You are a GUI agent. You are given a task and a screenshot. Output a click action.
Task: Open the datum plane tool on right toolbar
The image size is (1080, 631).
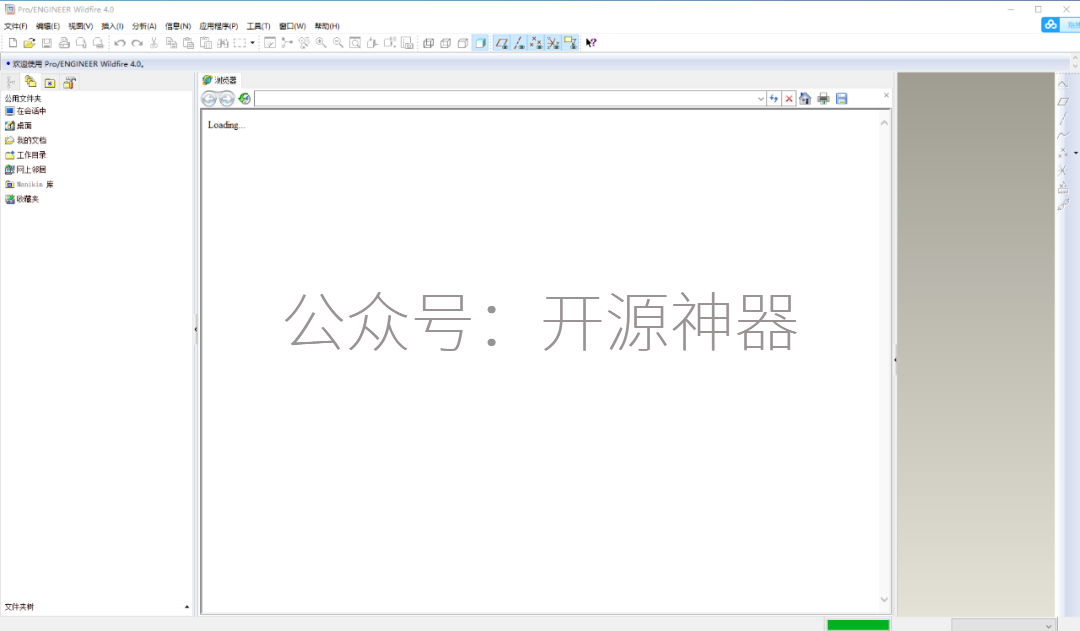(x=1063, y=101)
